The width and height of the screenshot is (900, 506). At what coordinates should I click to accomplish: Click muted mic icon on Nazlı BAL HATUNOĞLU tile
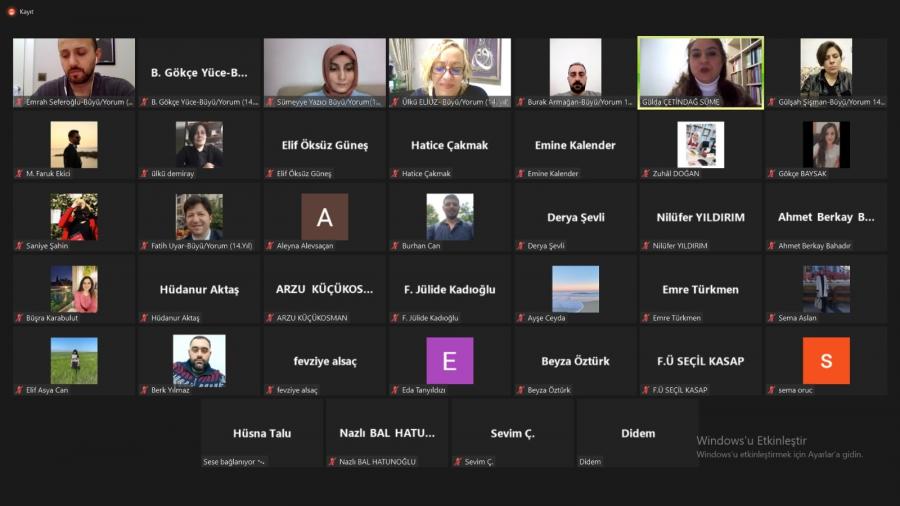coord(333,462)
